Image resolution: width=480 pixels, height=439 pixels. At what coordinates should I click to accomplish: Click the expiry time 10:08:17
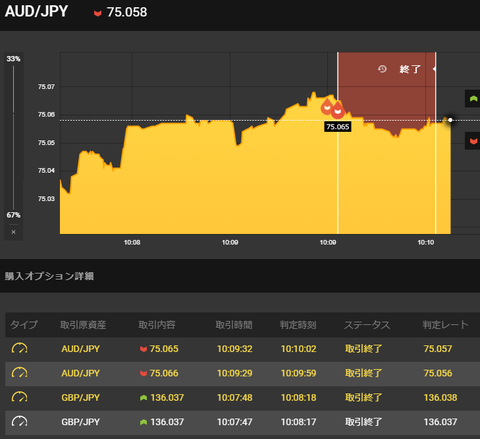click(298, 422)
